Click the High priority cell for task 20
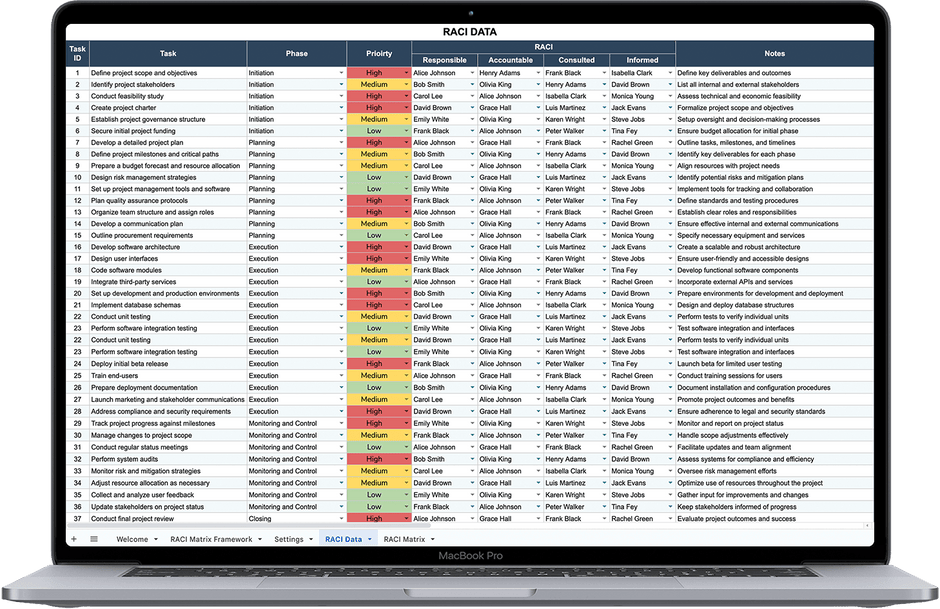 [x=379, y=294]
